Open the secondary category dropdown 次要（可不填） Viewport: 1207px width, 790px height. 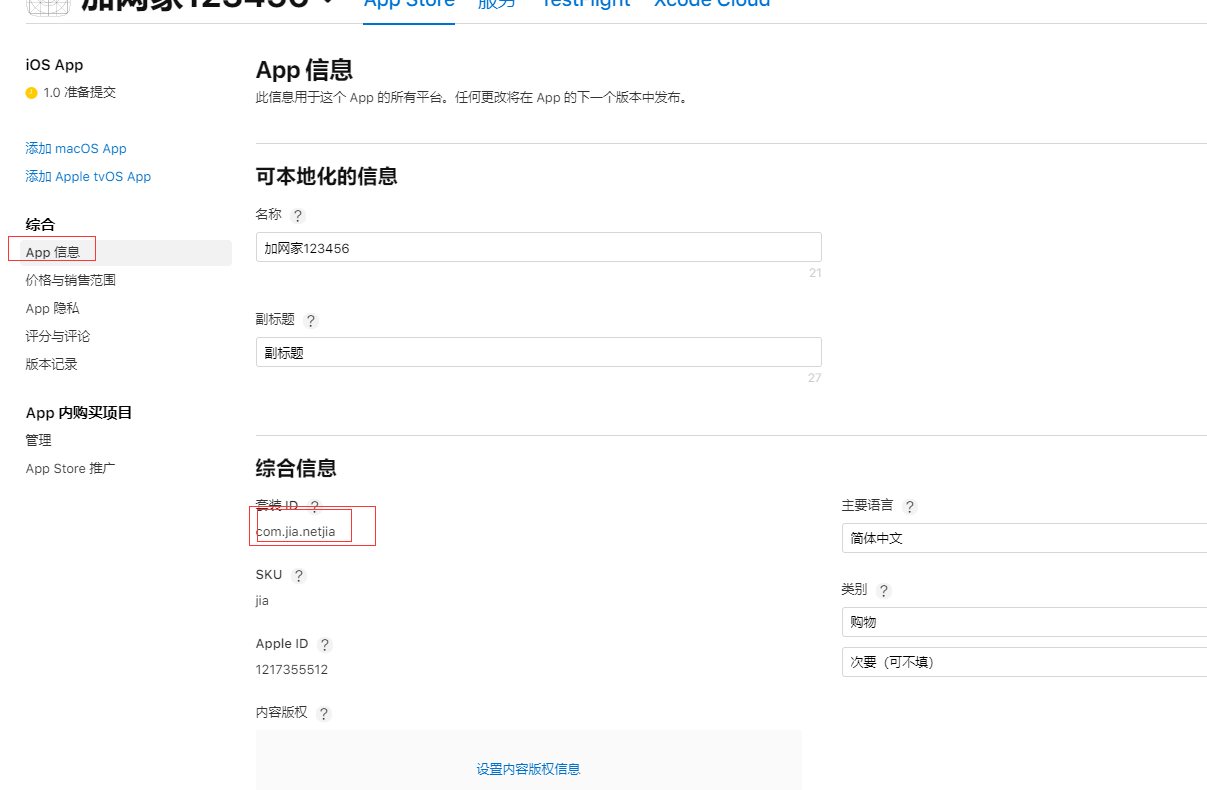[x=1024, y=662]
